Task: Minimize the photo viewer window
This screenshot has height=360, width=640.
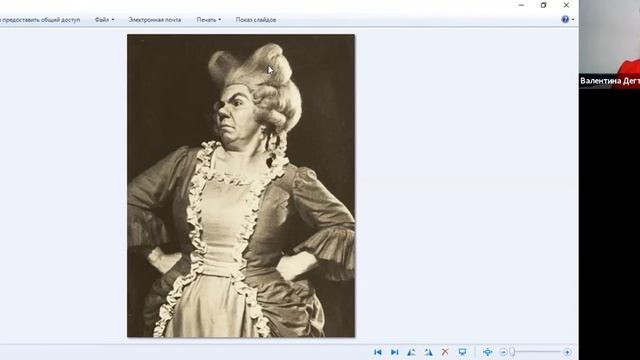Action: (x=521, y=5)
